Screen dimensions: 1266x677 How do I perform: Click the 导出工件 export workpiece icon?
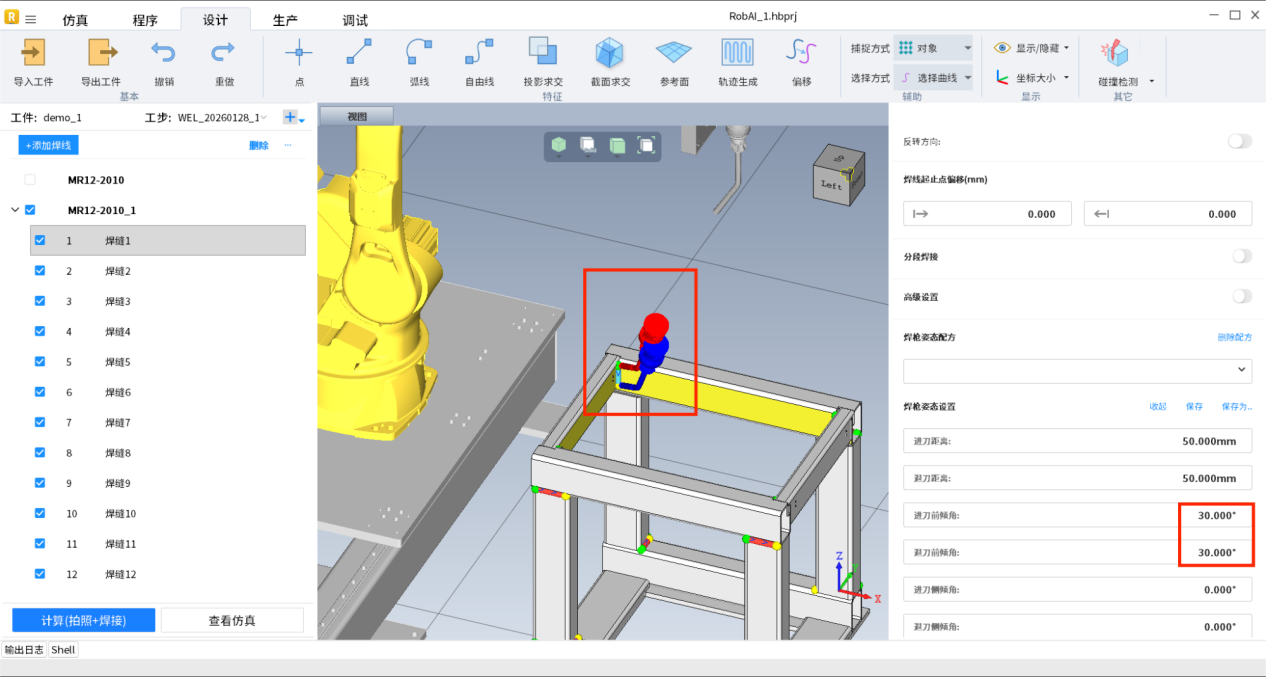pyautogui.click(x=101, y=53)
